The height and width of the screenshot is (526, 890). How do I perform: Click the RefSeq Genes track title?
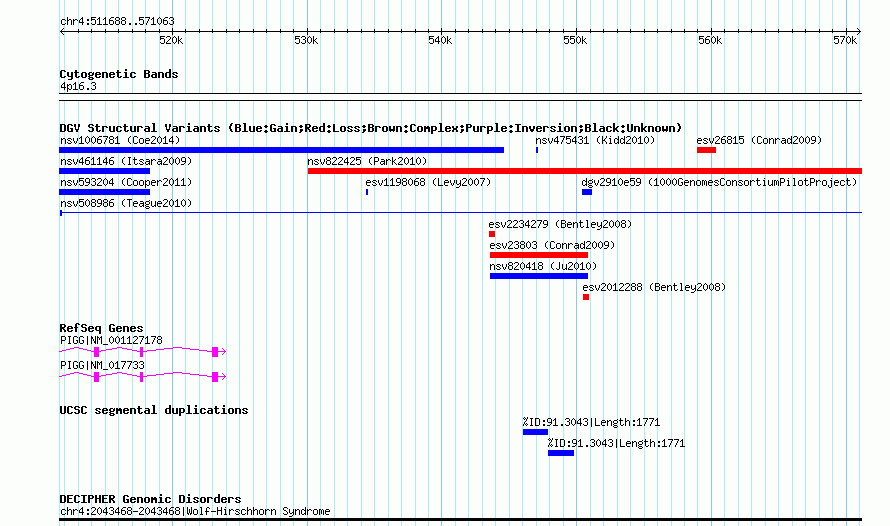(101, 328)
